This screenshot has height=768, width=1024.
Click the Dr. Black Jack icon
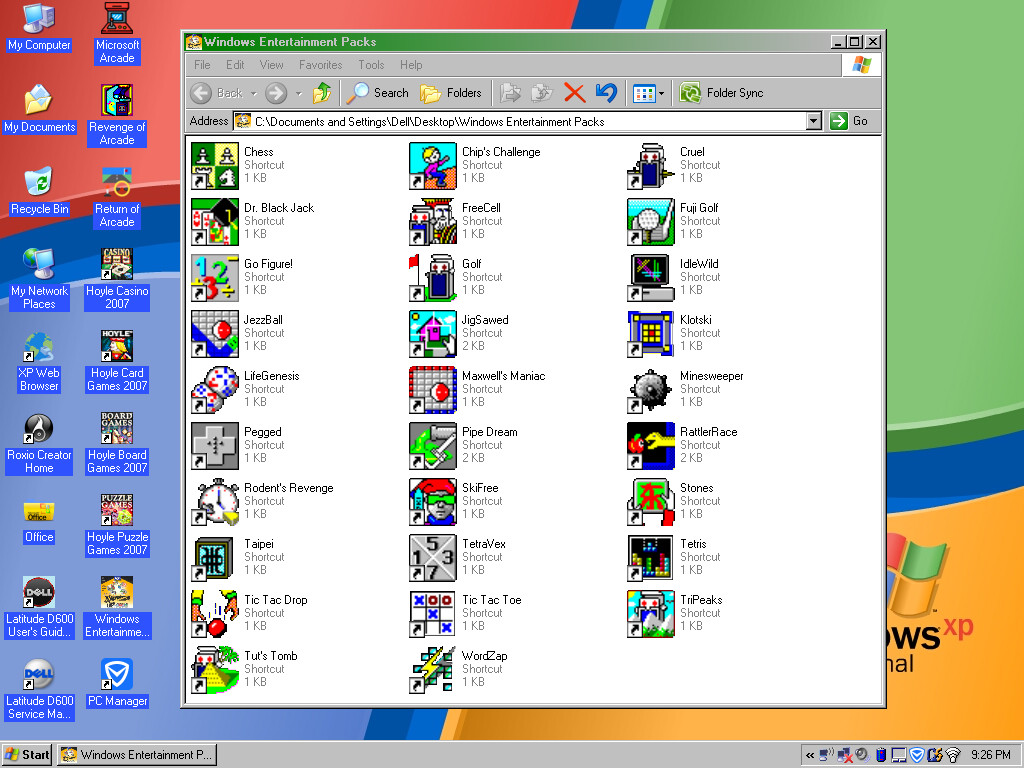(215, 222)
